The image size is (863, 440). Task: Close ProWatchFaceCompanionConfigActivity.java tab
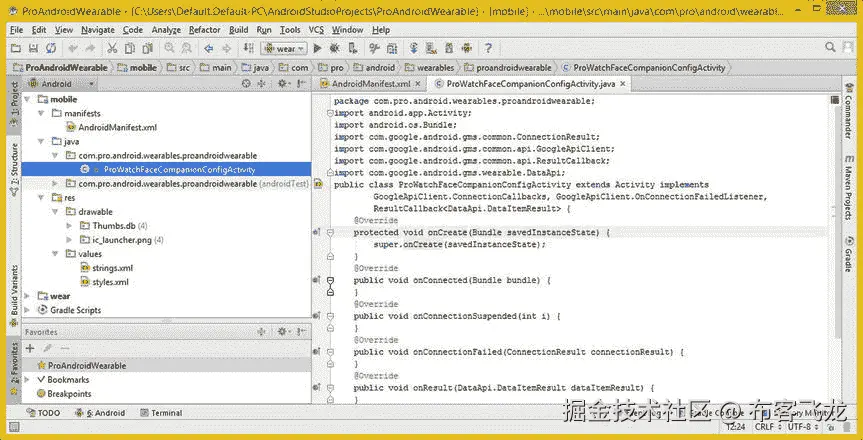[x=622, y=84]
